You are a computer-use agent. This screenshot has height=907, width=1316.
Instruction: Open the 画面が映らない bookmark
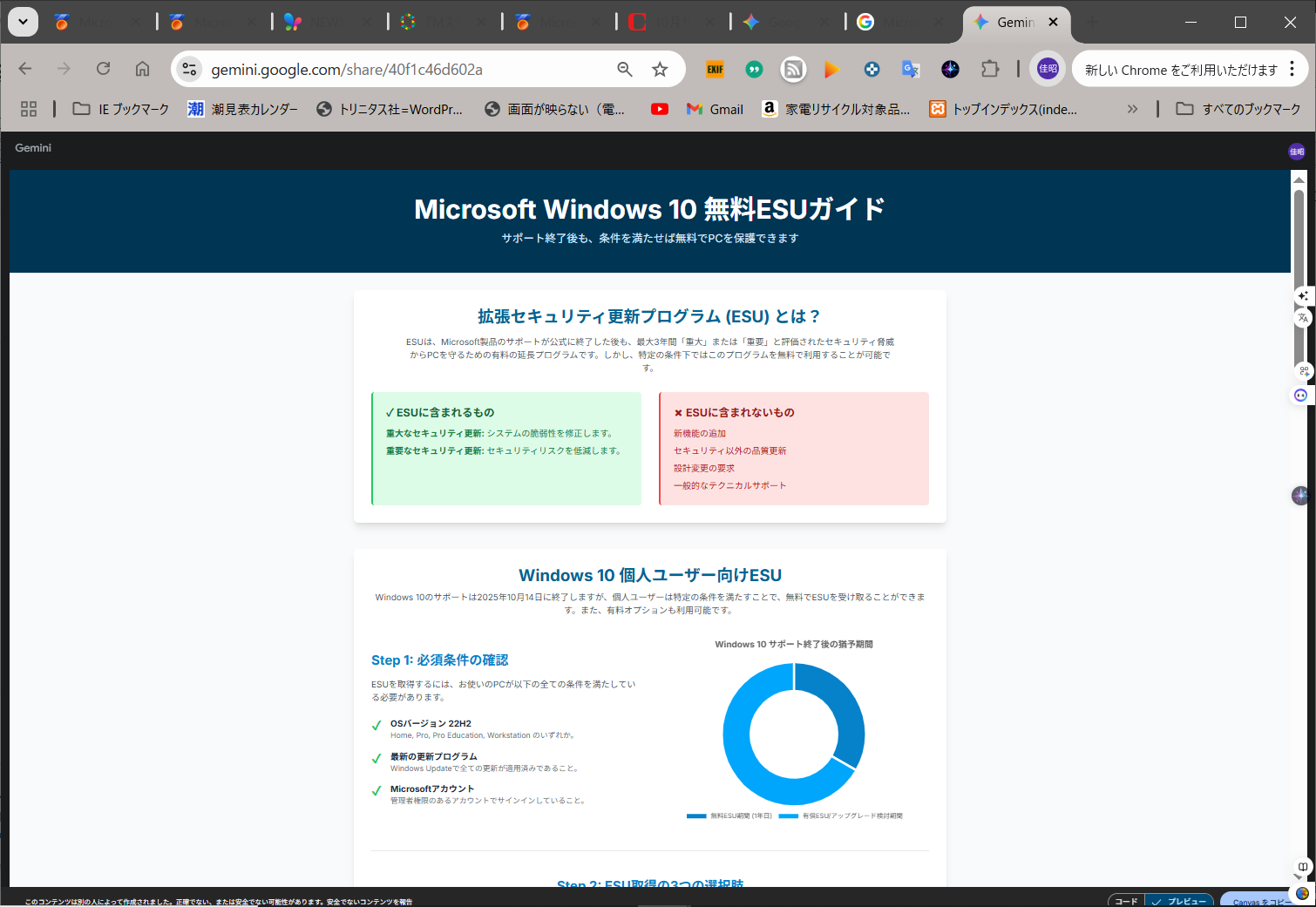[x=554, y=109]
